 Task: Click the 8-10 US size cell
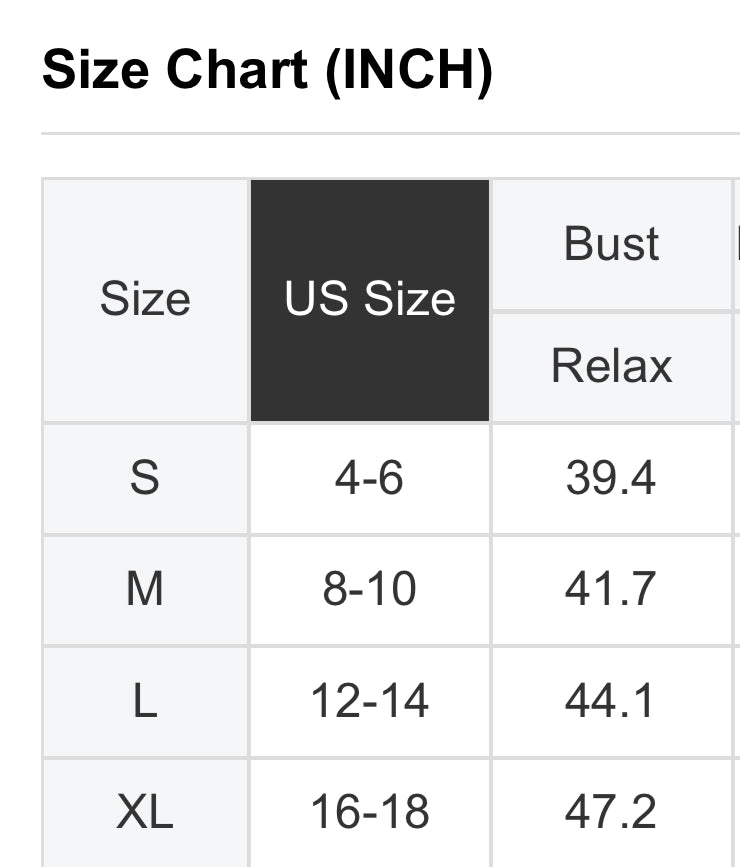pyautogui.click(x=370, y=590)
